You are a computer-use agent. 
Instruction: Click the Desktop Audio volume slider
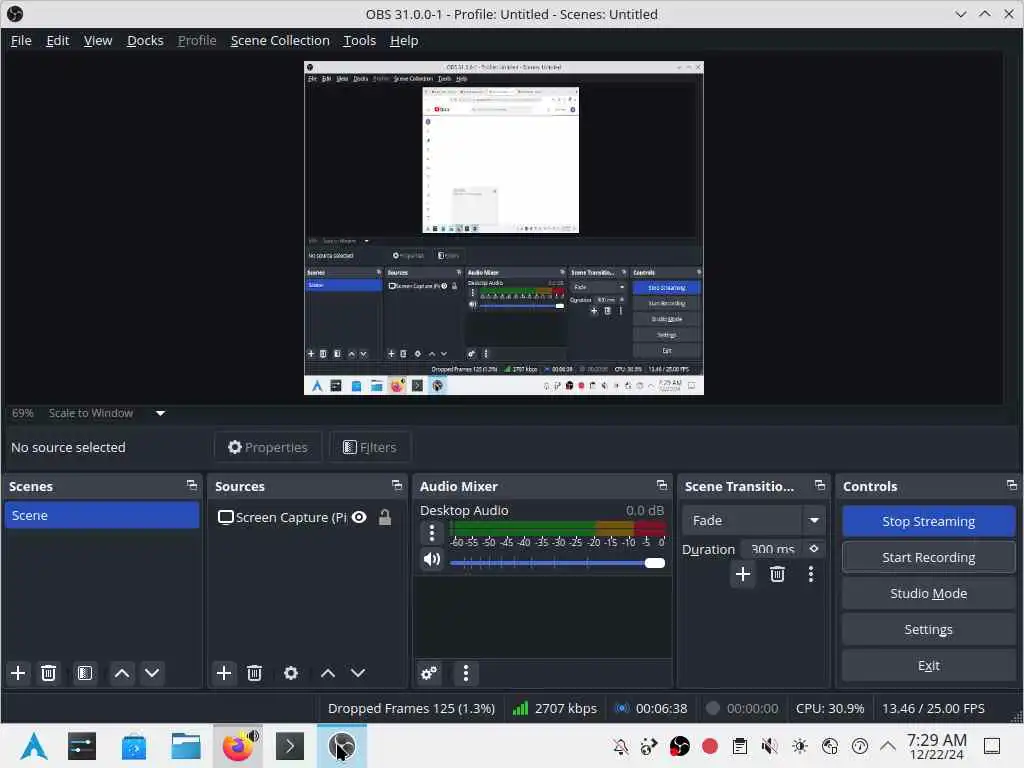click(557, 563)
